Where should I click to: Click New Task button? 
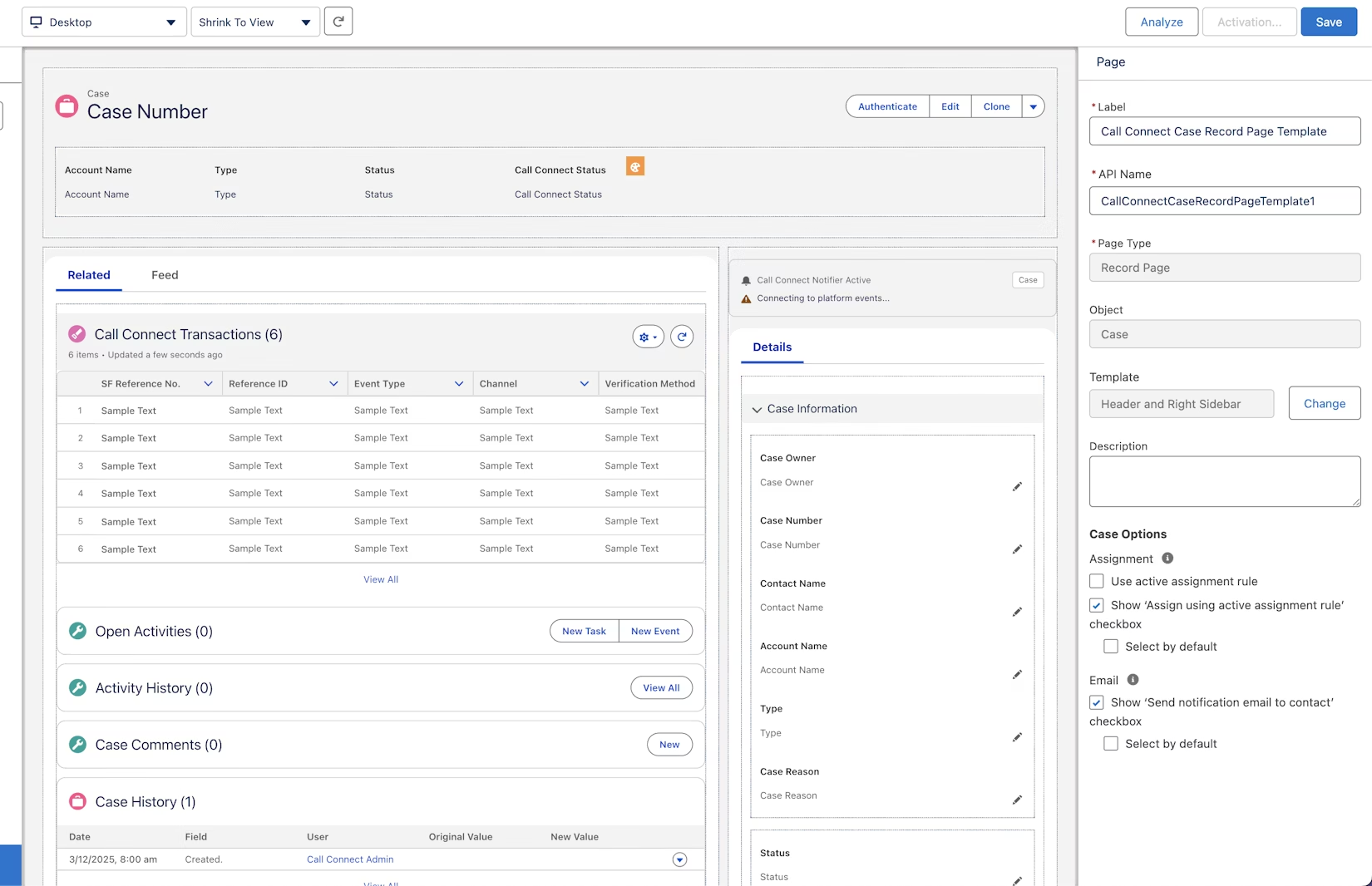585,631
